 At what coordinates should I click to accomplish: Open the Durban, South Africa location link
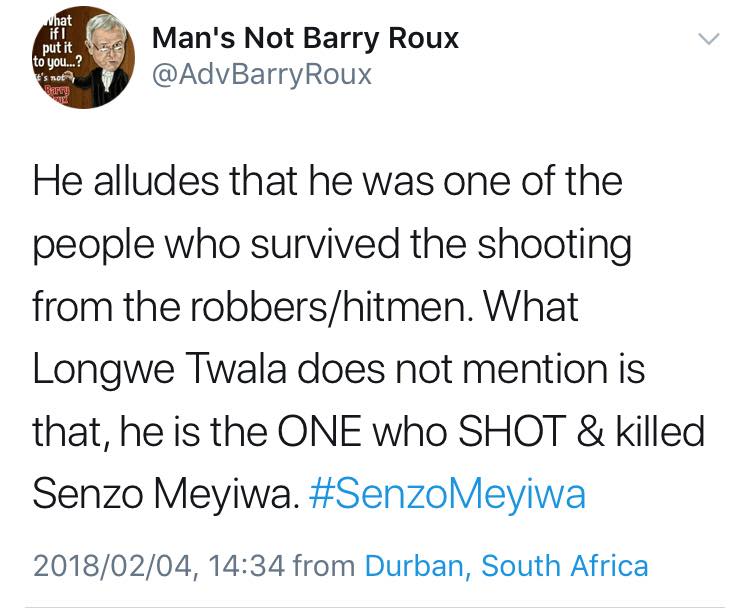pyautogui.click(x=507, y=565)
